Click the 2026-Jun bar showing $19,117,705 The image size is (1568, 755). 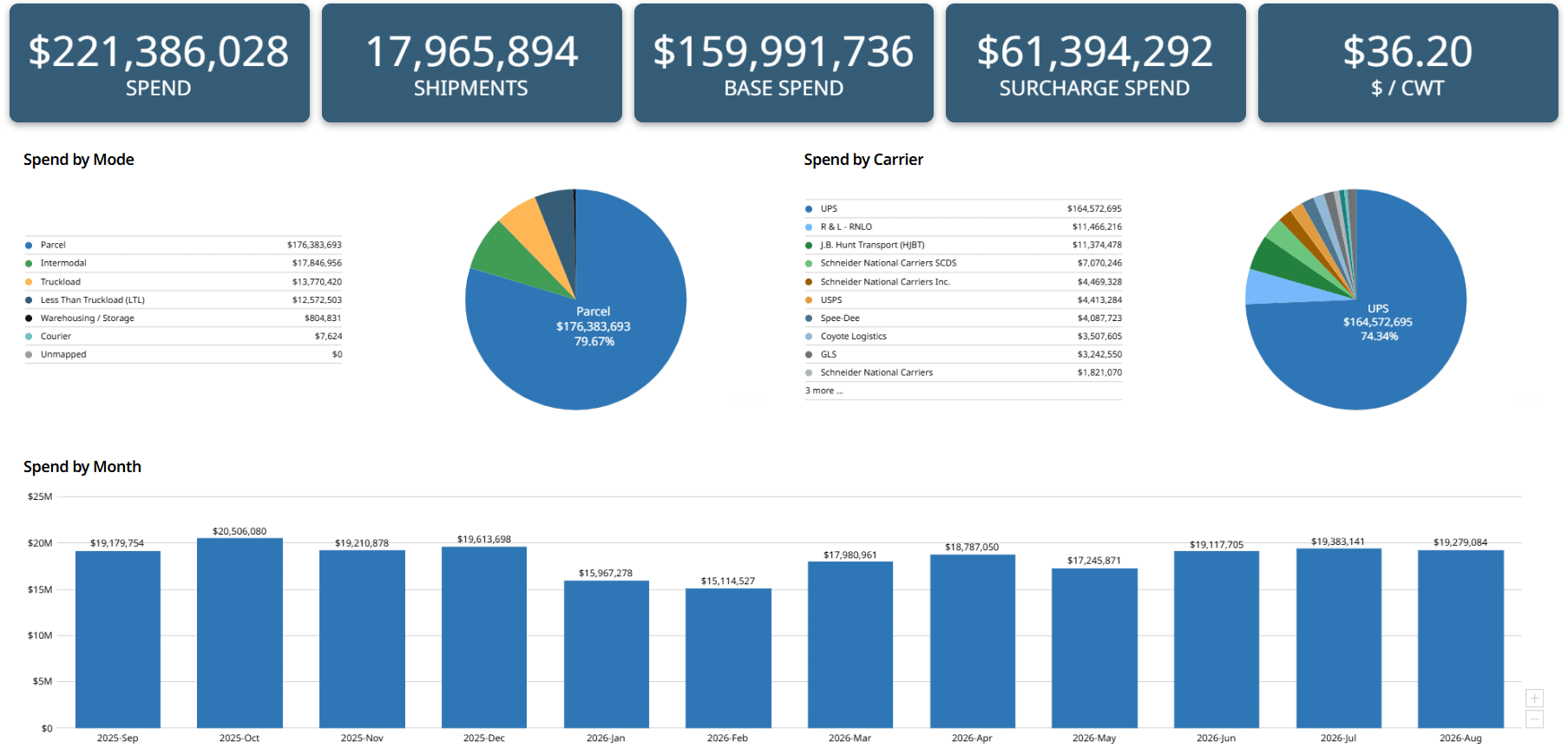[x=1217, y=640]
